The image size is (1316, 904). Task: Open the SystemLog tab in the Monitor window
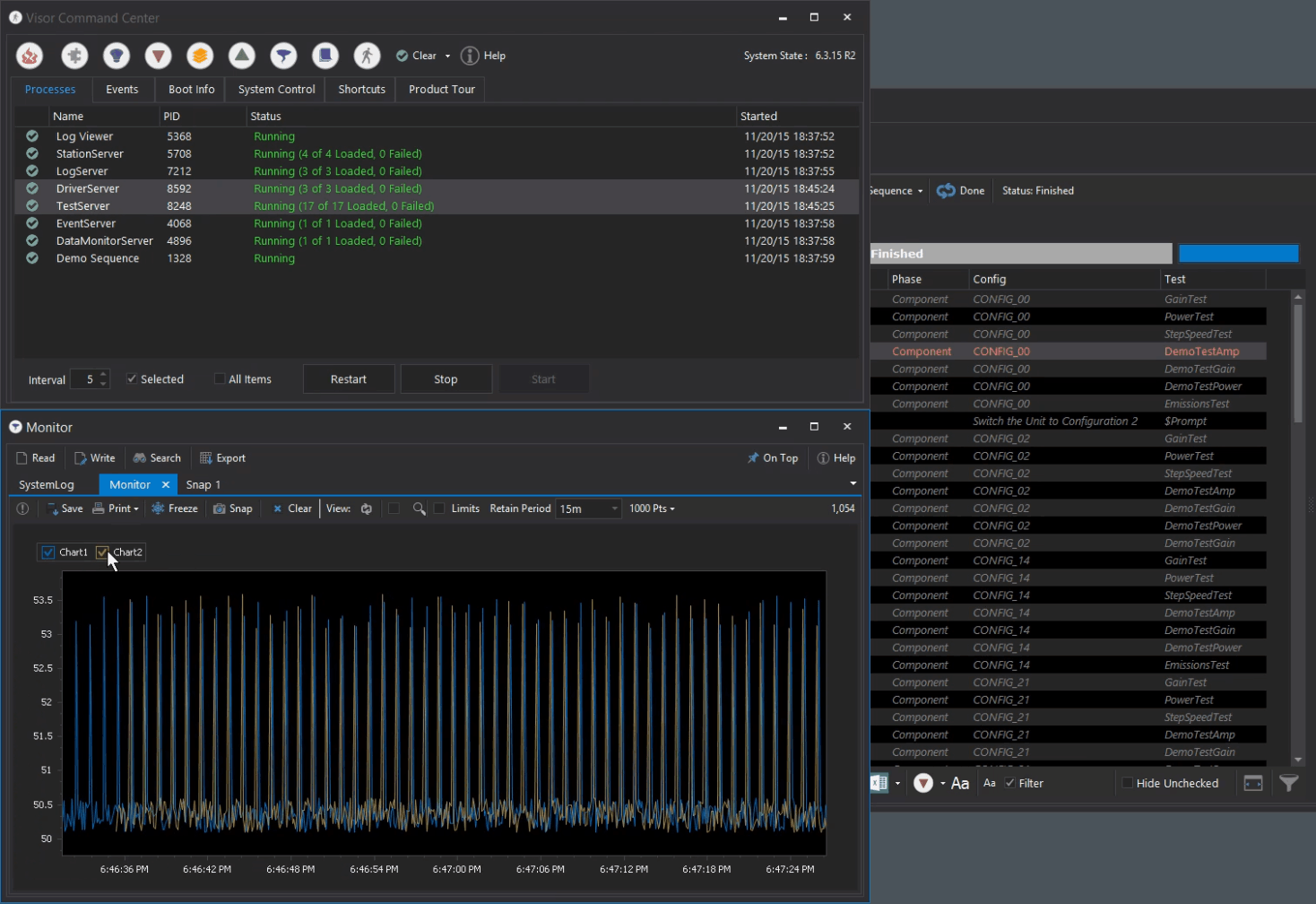[x=47, y=484]
